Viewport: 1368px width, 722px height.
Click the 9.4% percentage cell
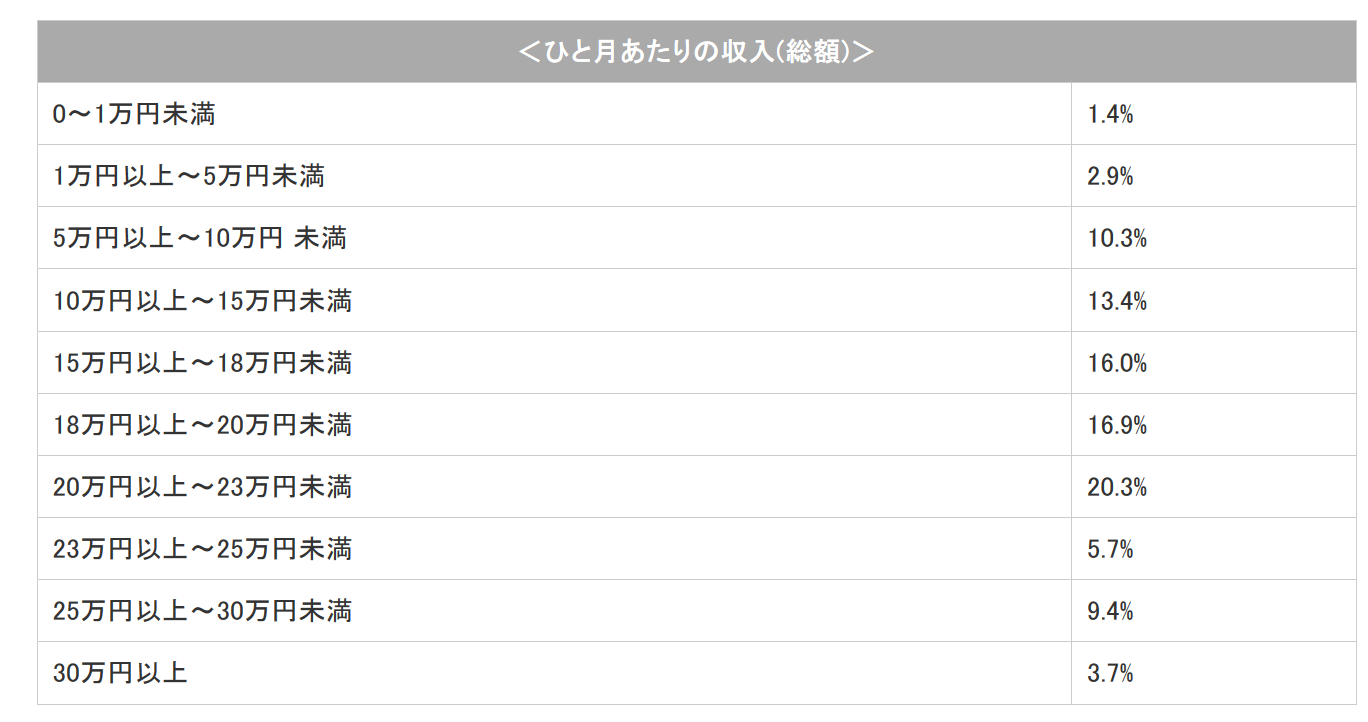coord(1110,611)
